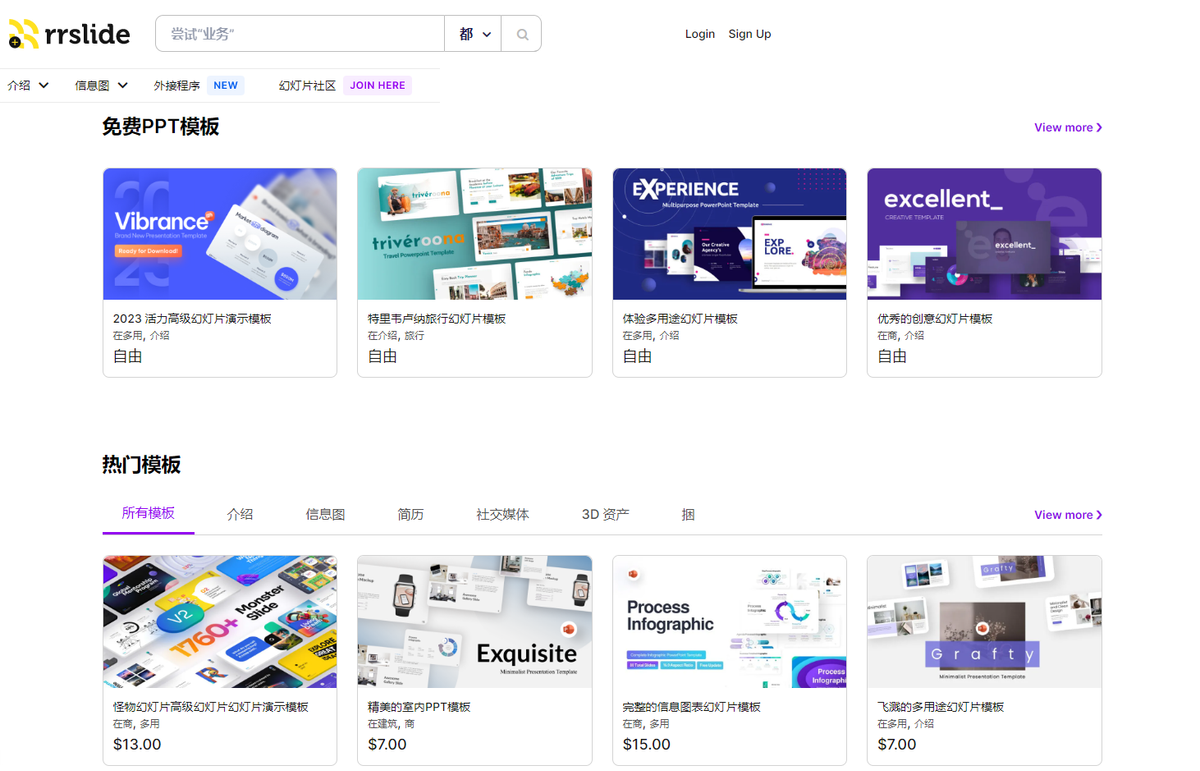Viewport: 1200px width, 771px height.
Task: Click the PowerPoint icon on Exquisite thumbnail
Action: click(569, 629)
